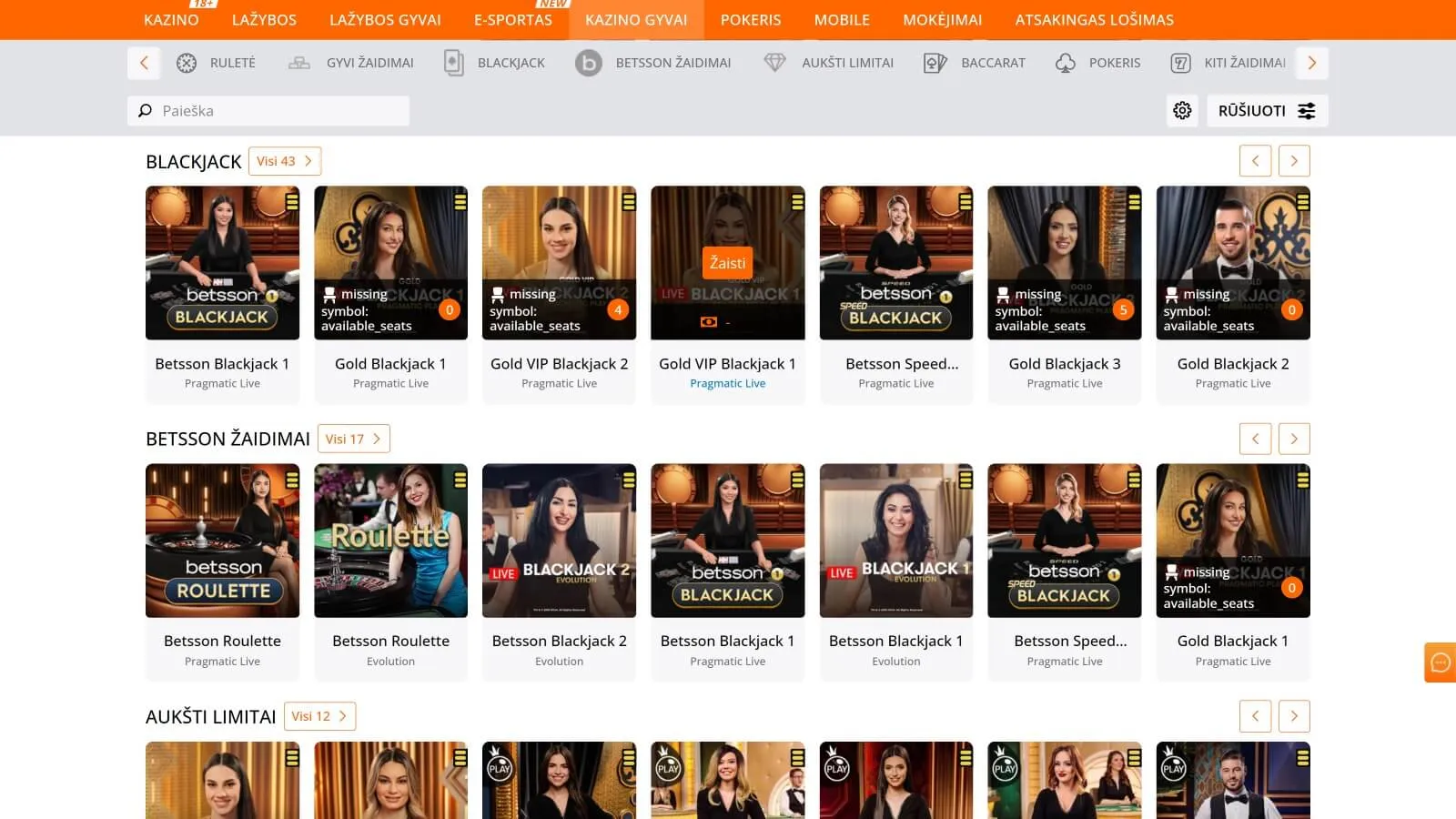This screenshot has width=1456, height=819.
Task: Click seats badge on Gold Blackjack 3
Action: coord(1123,309)
